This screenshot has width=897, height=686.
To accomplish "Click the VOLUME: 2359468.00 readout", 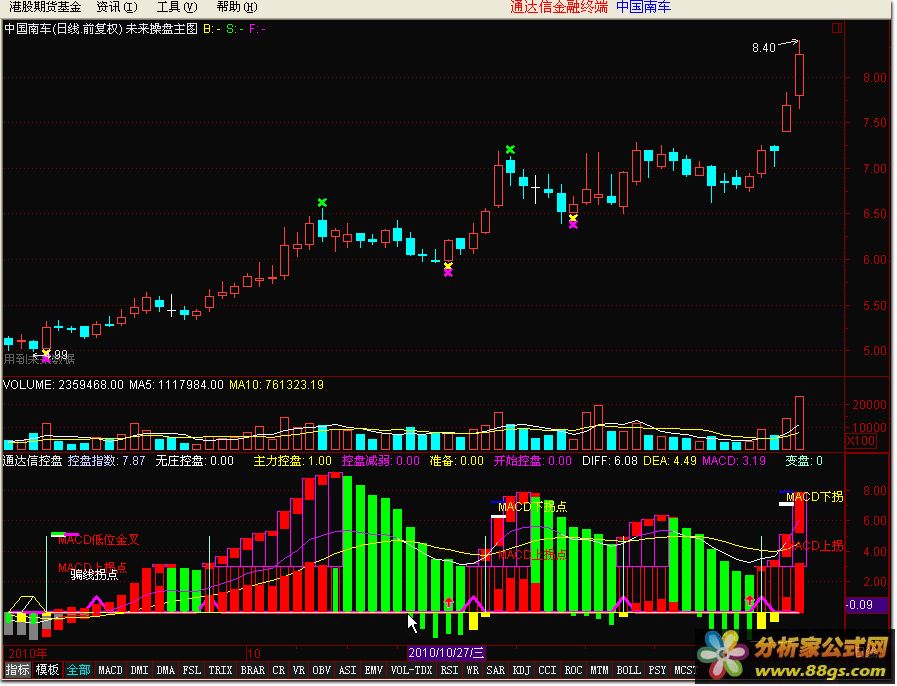I will [x=63, y=384].
